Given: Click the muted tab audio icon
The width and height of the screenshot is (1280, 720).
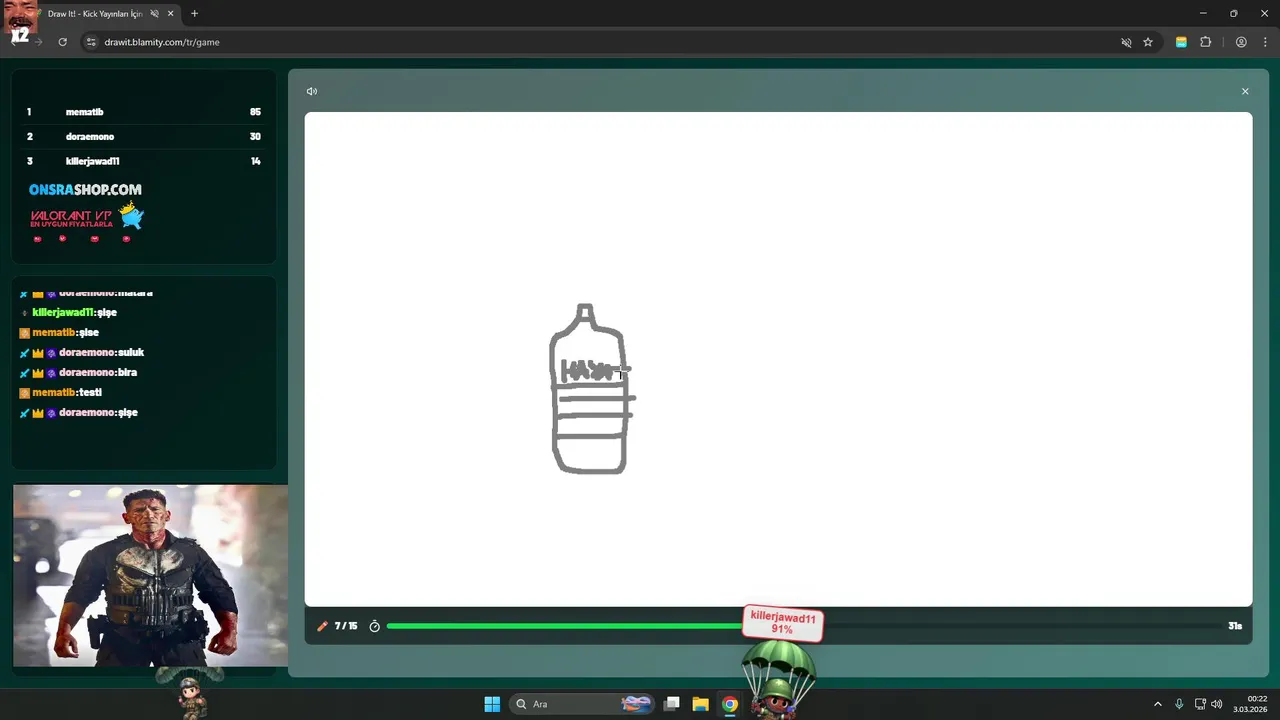Looking at the screenshot, I should (154, 14).
